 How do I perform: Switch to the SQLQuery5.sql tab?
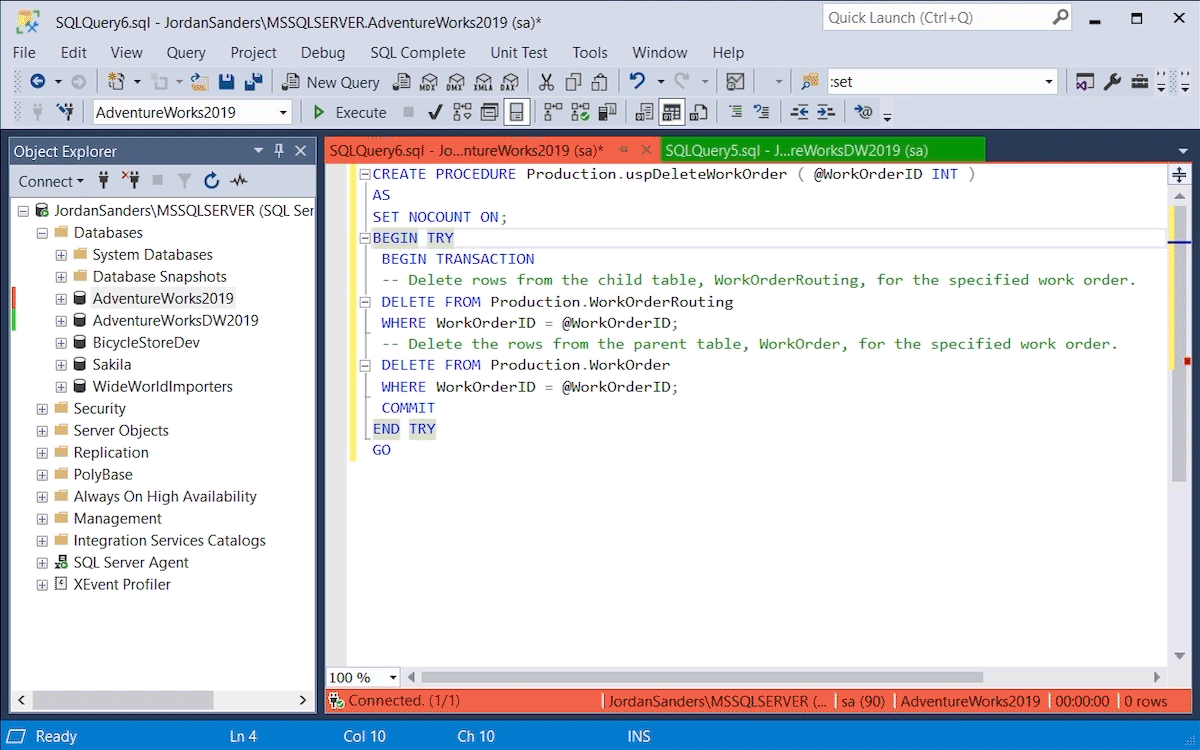(x=796, y=150)
